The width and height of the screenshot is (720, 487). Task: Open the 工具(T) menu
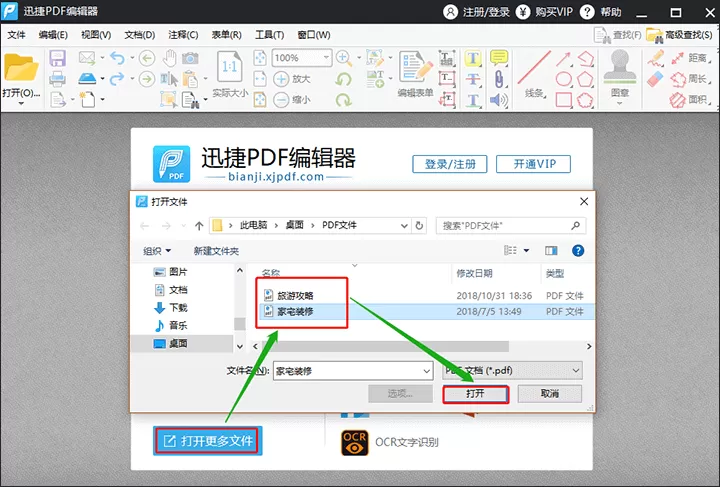point(270,35)
